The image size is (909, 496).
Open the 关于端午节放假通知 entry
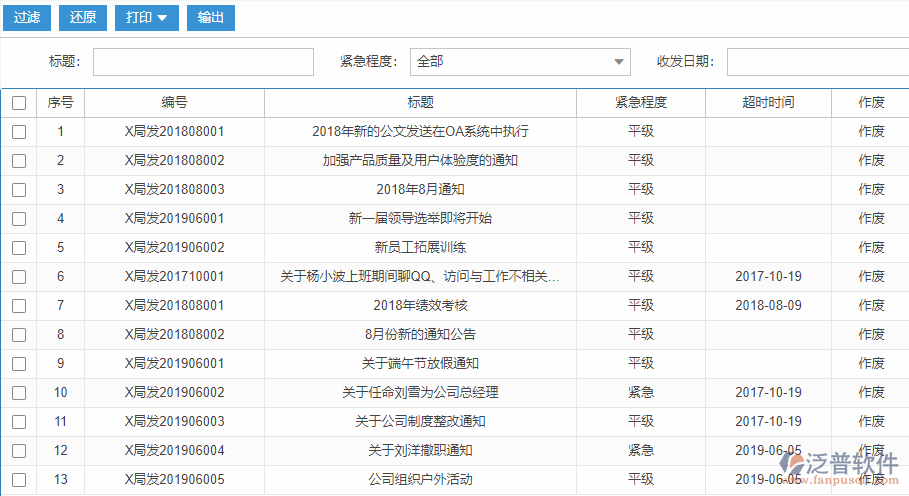(x=420, y=364)
